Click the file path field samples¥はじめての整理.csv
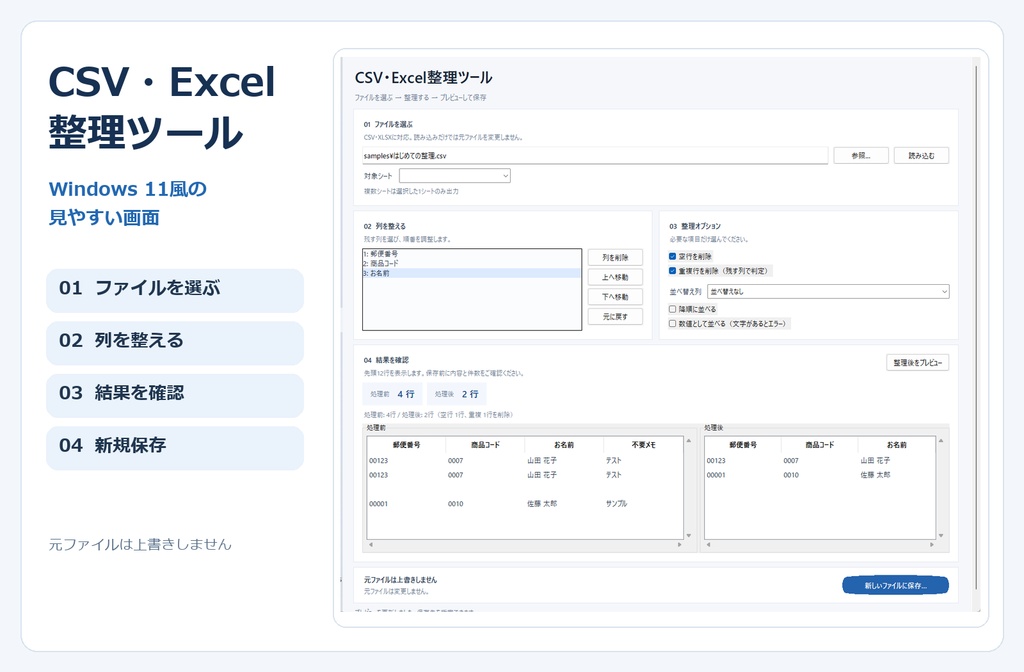The image size is (1024, 672). [595, 155]
